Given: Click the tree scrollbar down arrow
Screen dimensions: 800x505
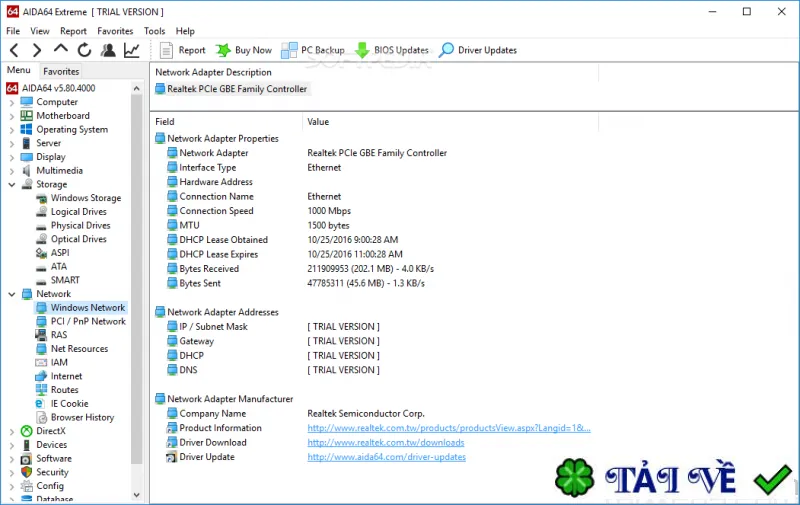Looking at the screenshot, I should pos(136,495).
